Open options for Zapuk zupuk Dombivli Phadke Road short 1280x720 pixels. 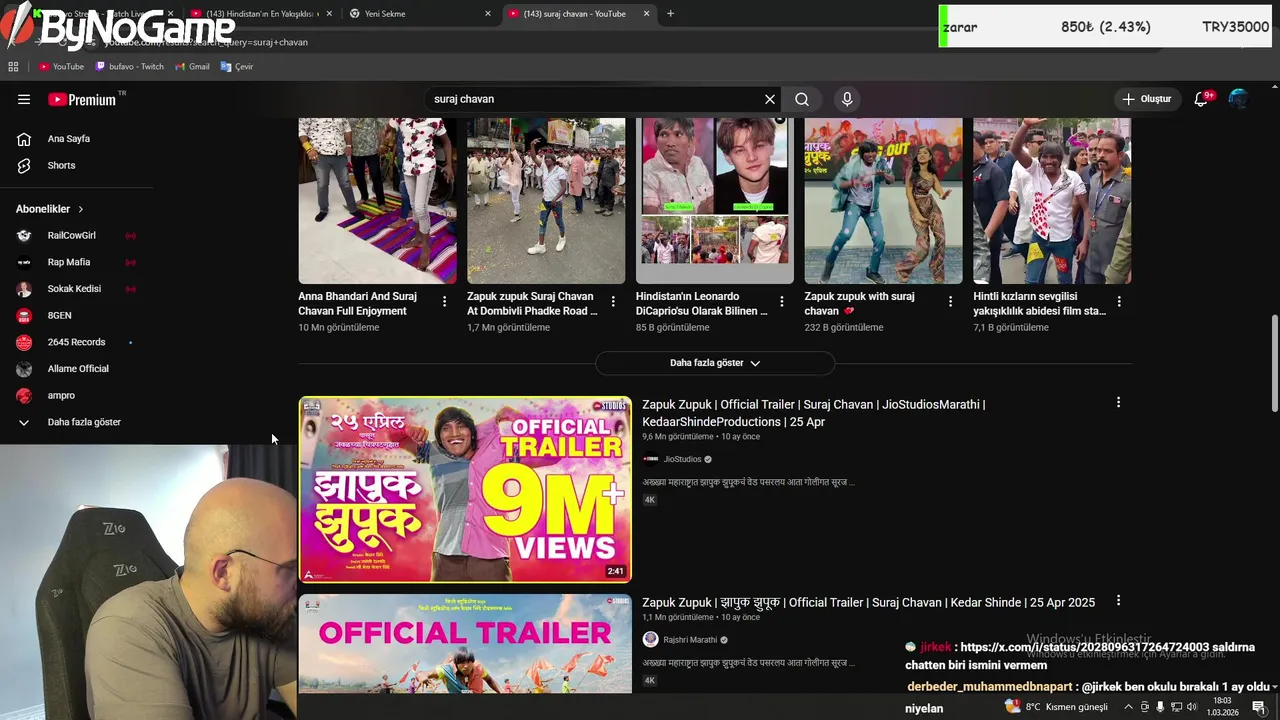[x=613, y=301]
